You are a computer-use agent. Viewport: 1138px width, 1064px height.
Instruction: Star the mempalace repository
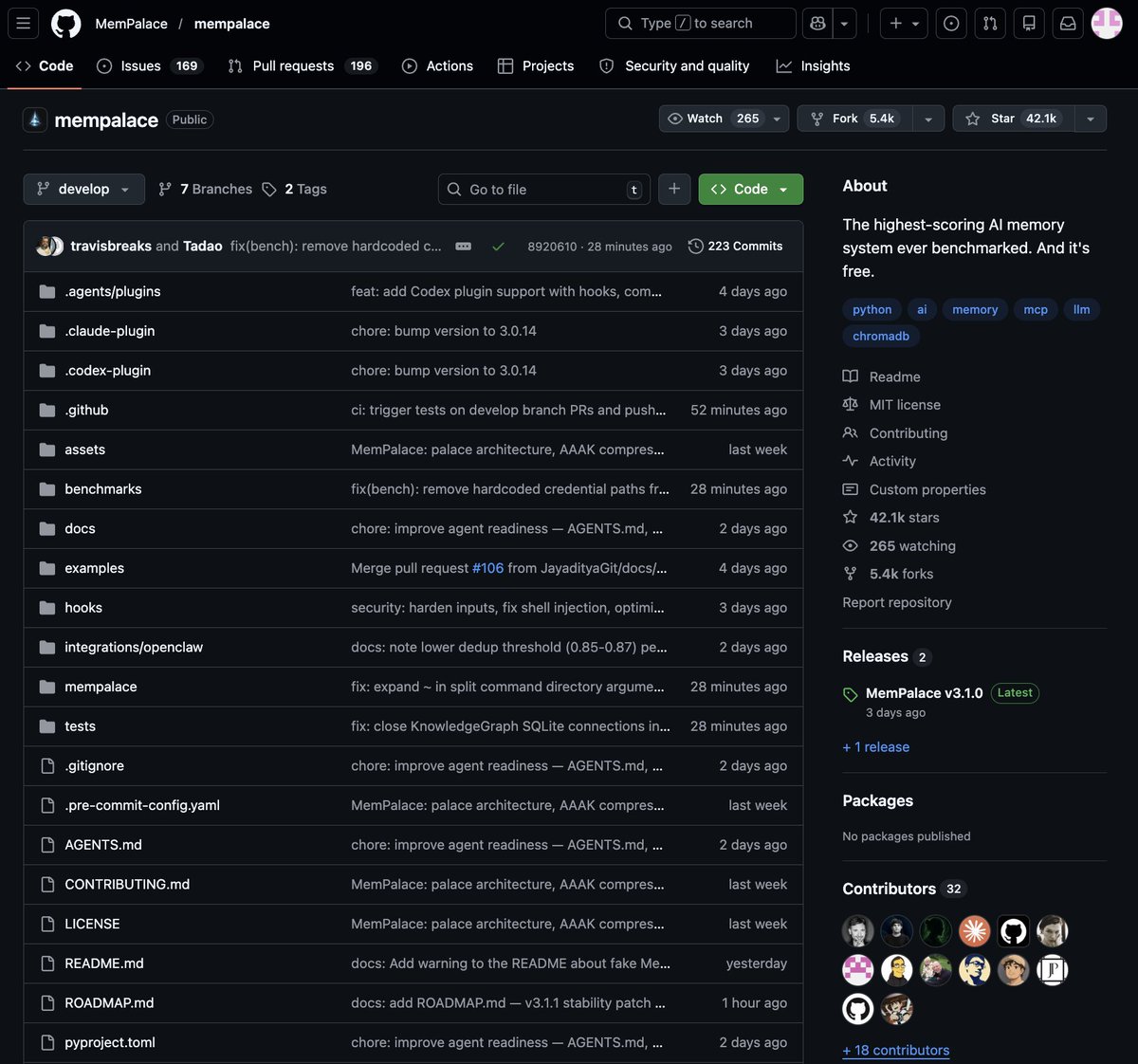tap(1016, 119)
